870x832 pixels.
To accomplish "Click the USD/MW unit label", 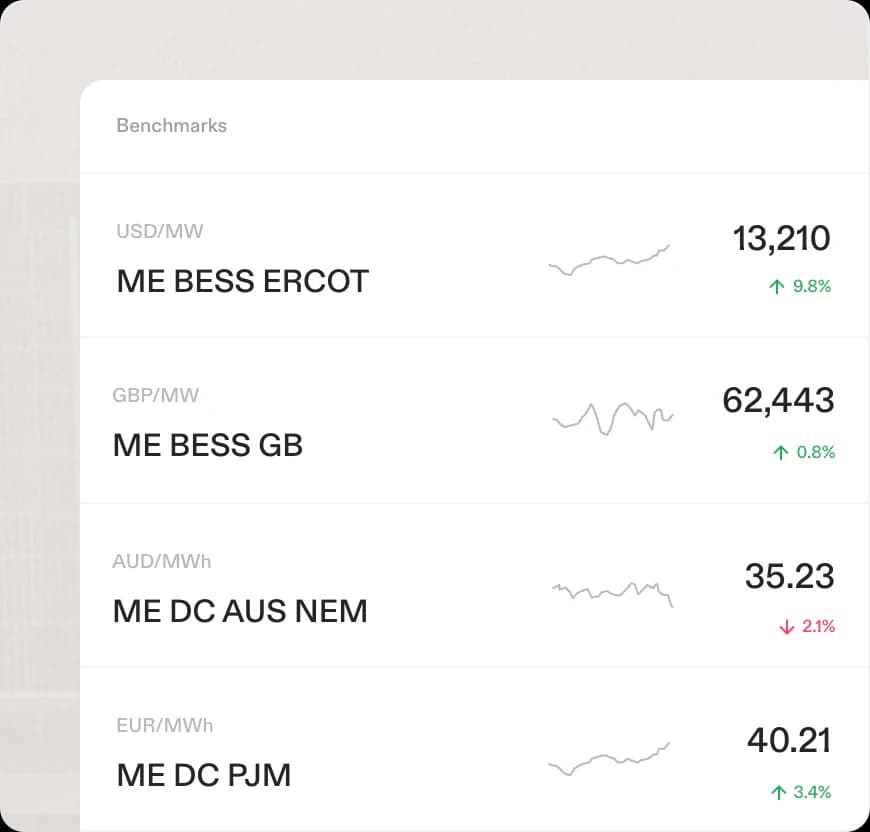I will [x=160, y=231].
